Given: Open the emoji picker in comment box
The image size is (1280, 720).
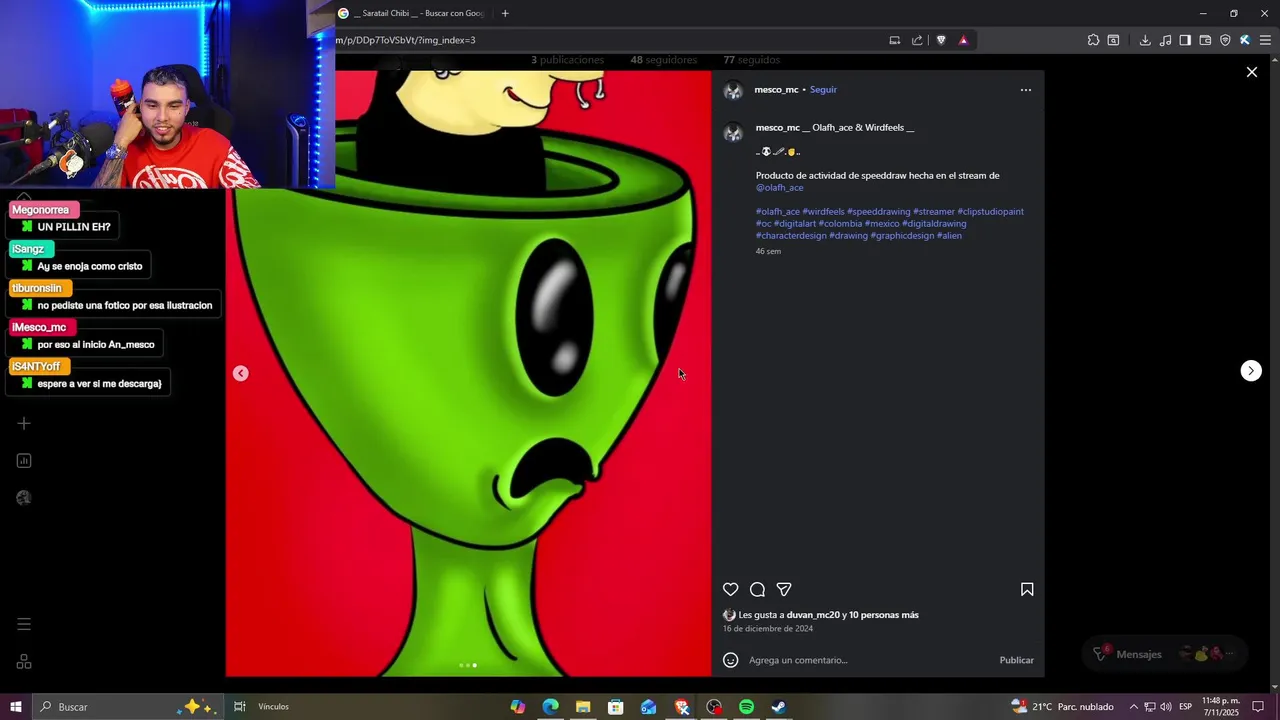Looking at the screenshot, I should (x=731, y=660).
